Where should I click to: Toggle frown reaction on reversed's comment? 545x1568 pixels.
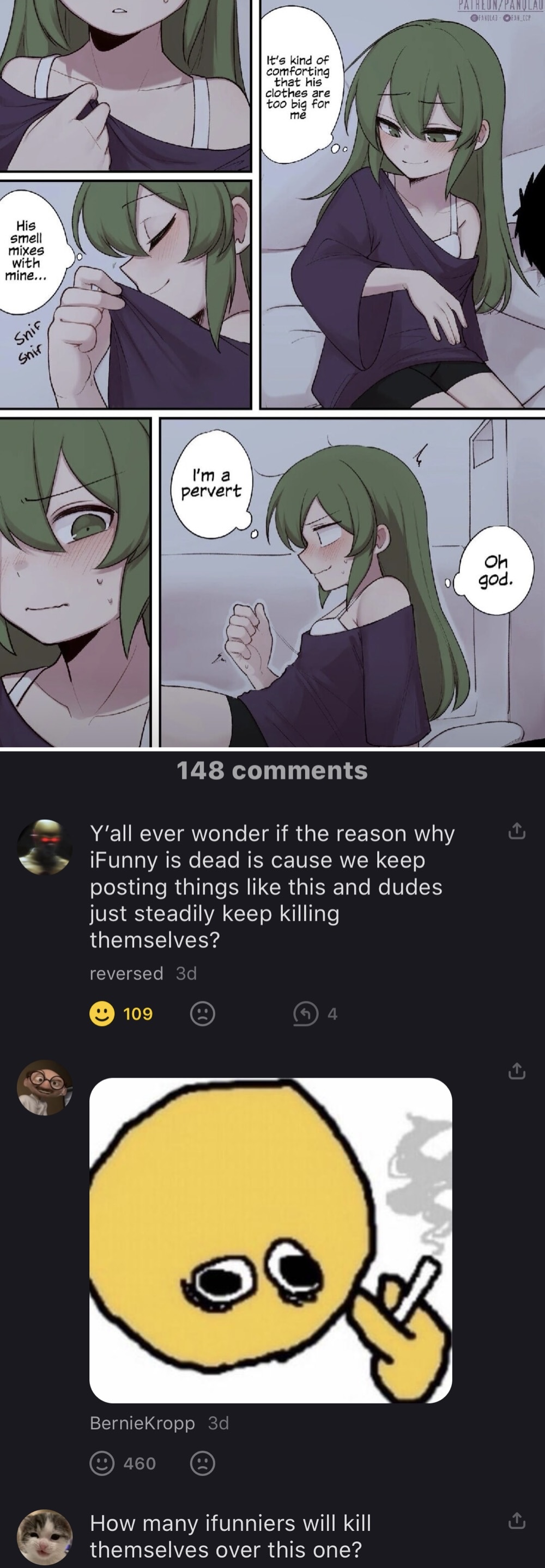tap(202, 1014)
